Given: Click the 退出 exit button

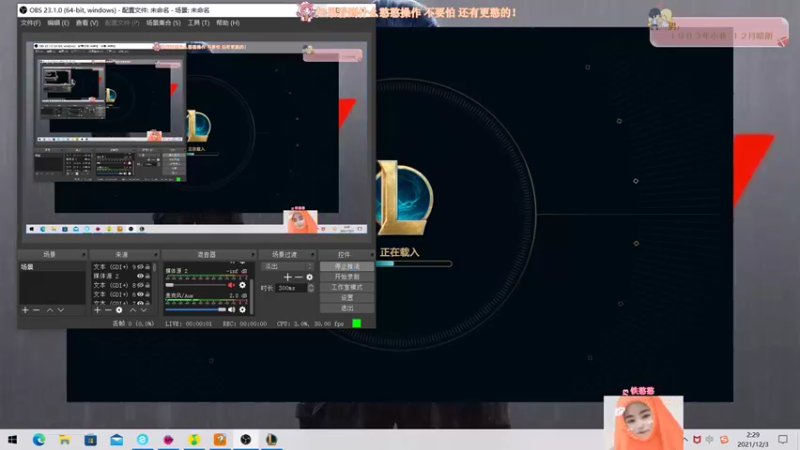Looking at the screenshot, I should 347,308.
